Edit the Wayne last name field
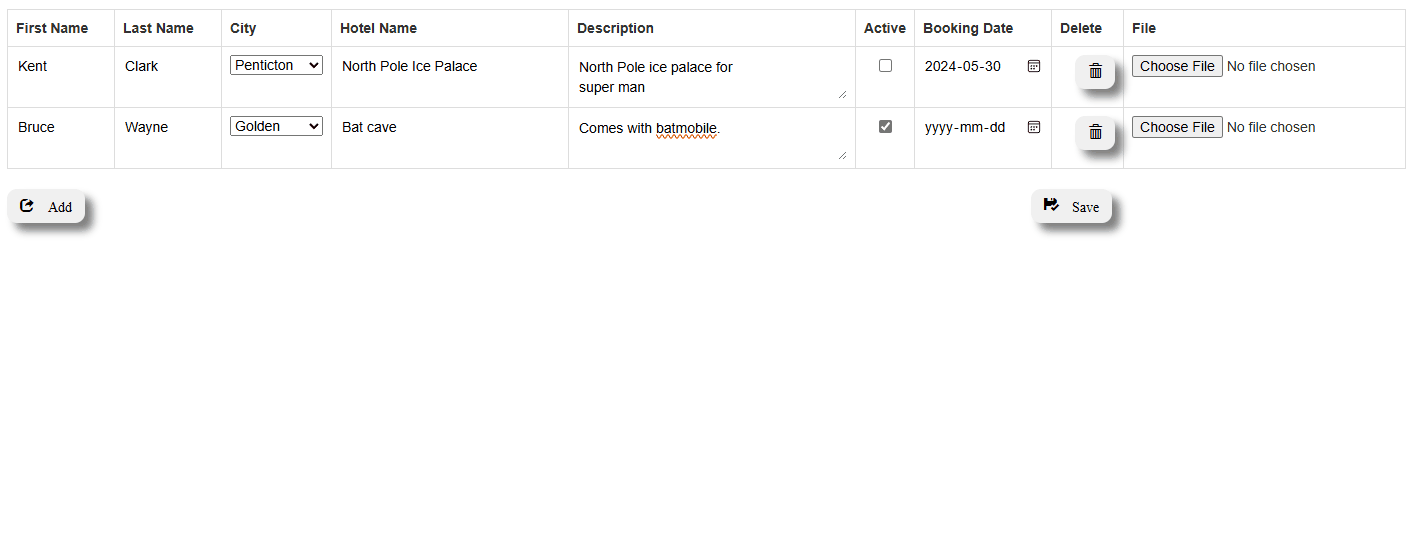 pos(168,127)
